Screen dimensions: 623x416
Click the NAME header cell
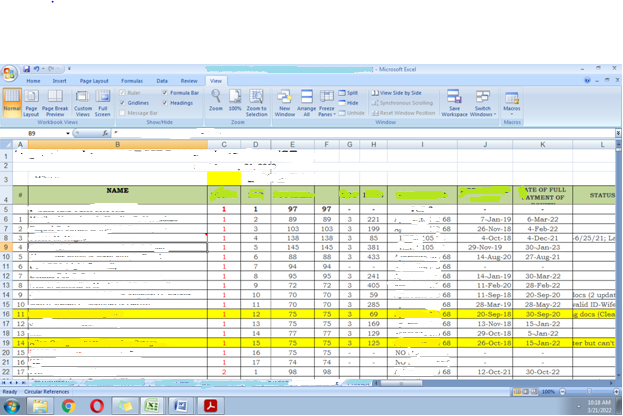(118, 195)
